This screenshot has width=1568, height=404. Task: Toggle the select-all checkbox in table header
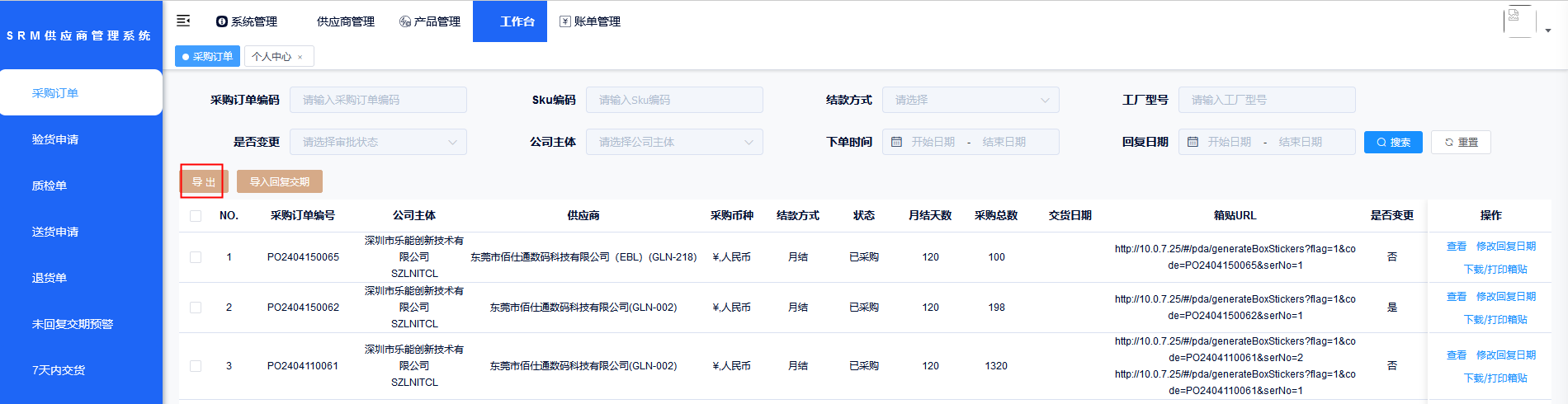coord(196,216)
